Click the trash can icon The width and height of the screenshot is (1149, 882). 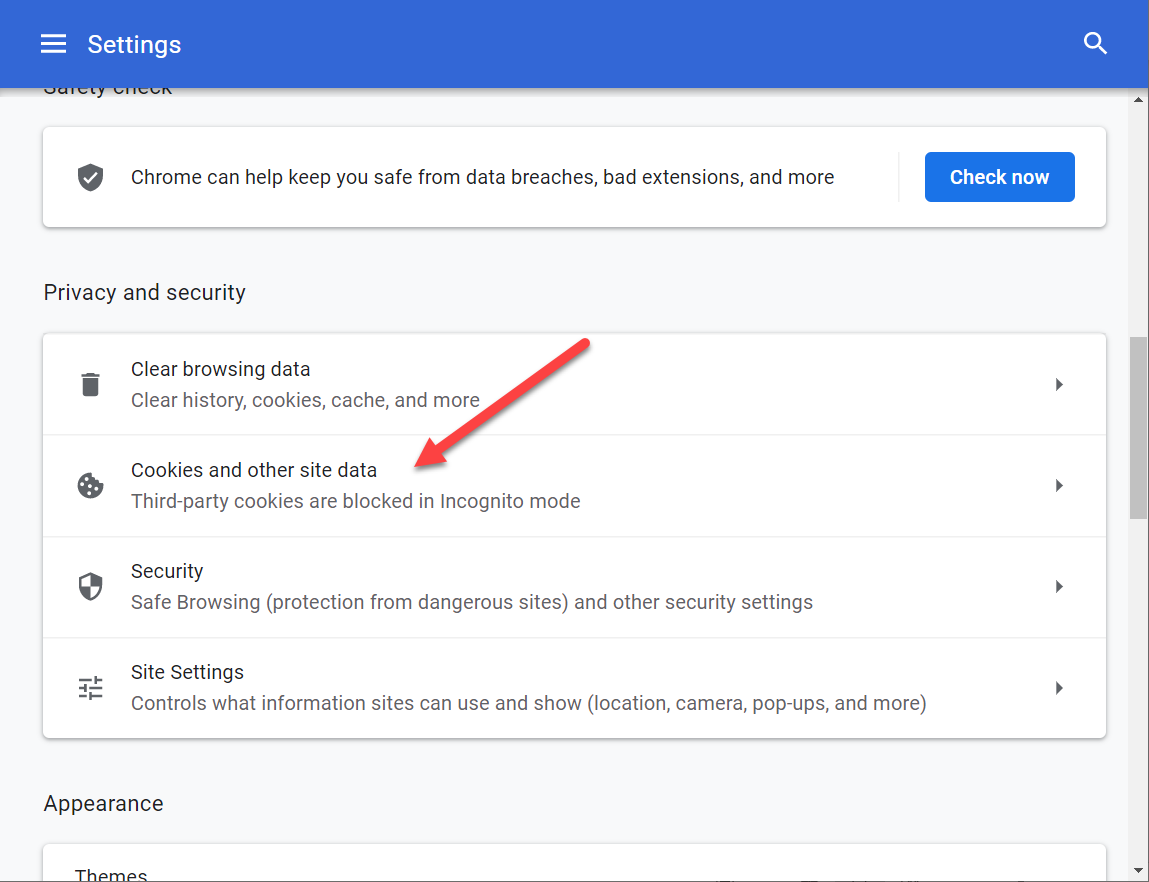pos(91,385)
